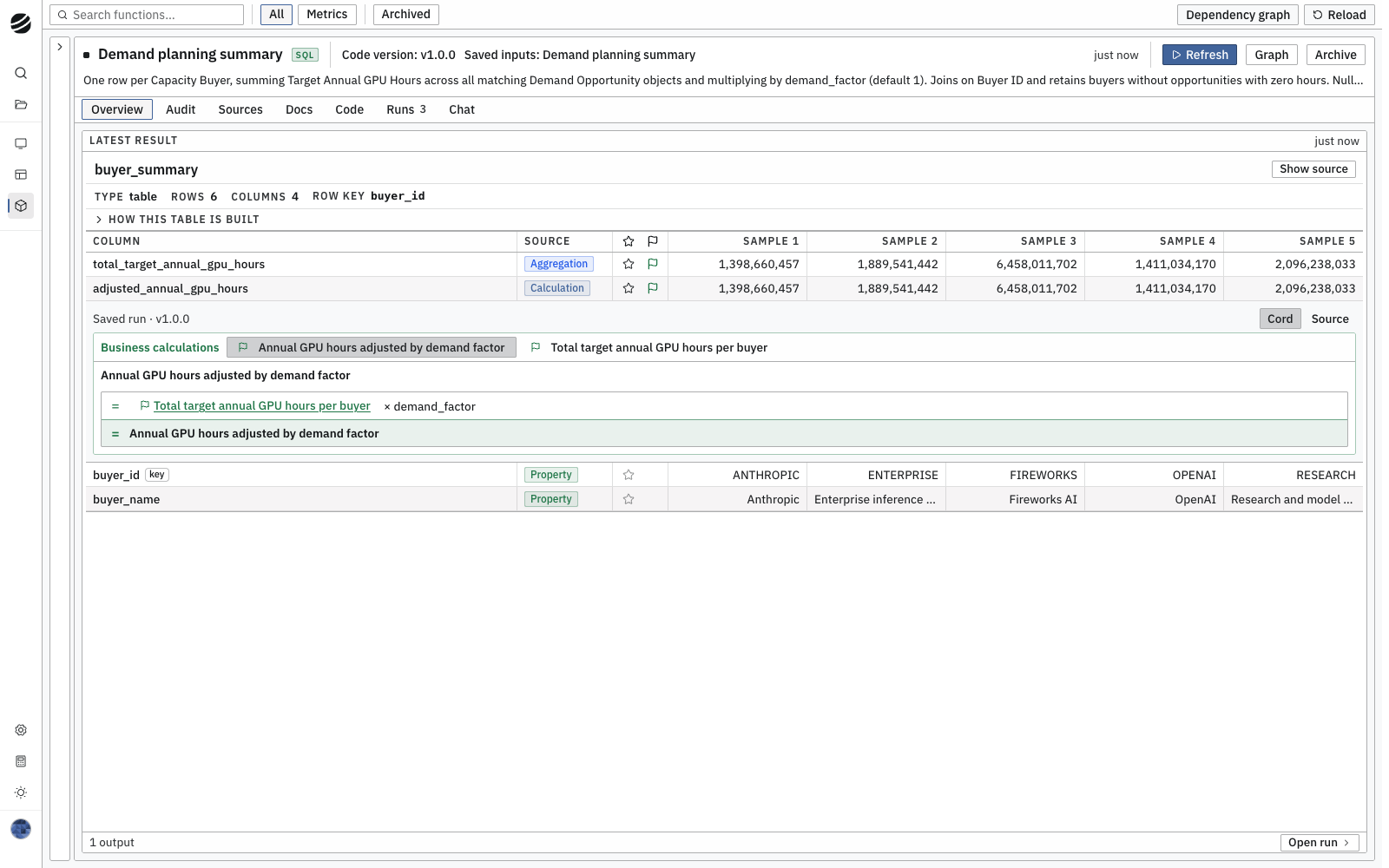This screenshot has width=1389, height=868.
Task: Open the user avatar at sidebar bottom
Action: [21, 829]
